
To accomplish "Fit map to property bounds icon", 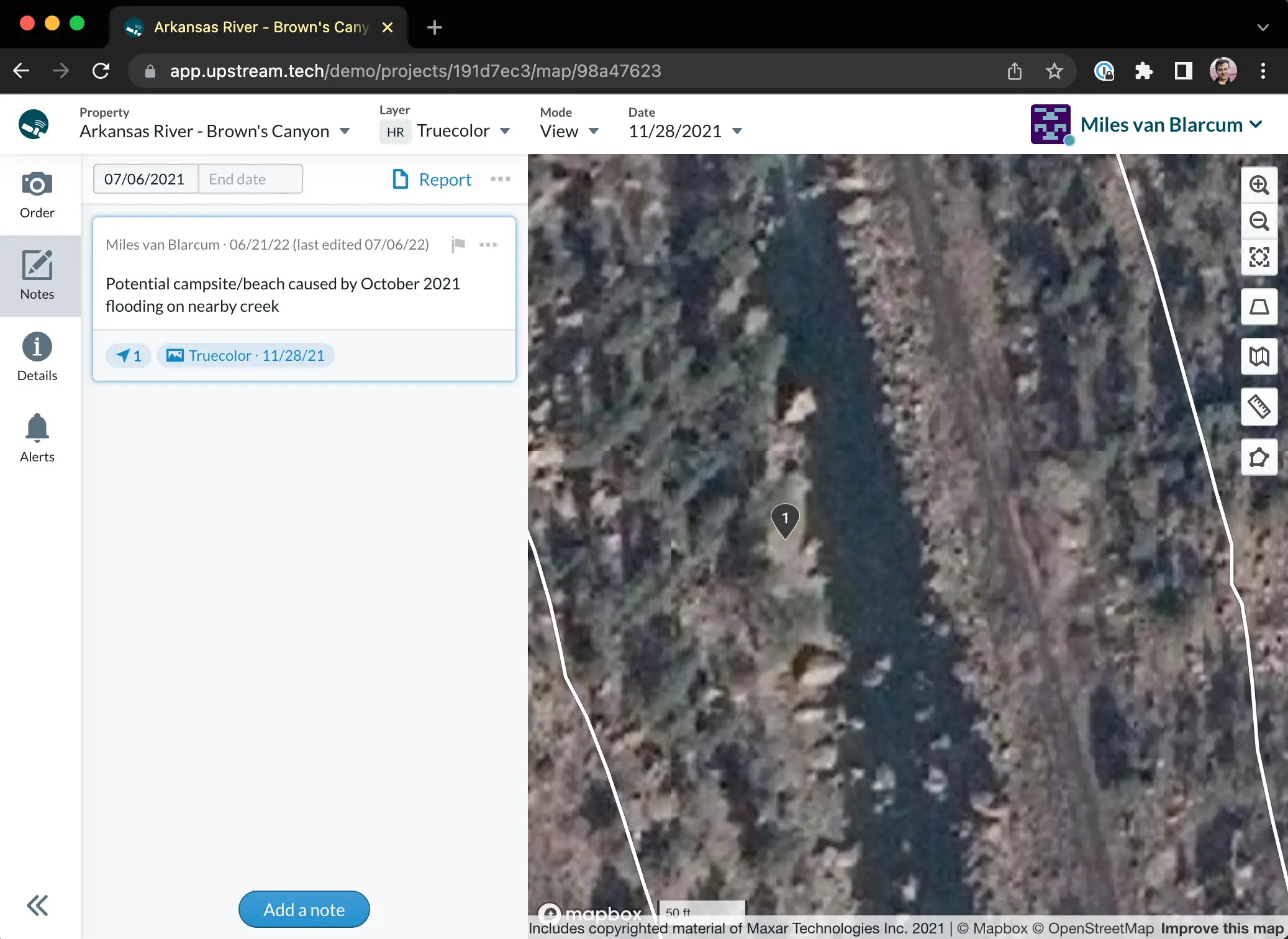I will pos(1259,256).
